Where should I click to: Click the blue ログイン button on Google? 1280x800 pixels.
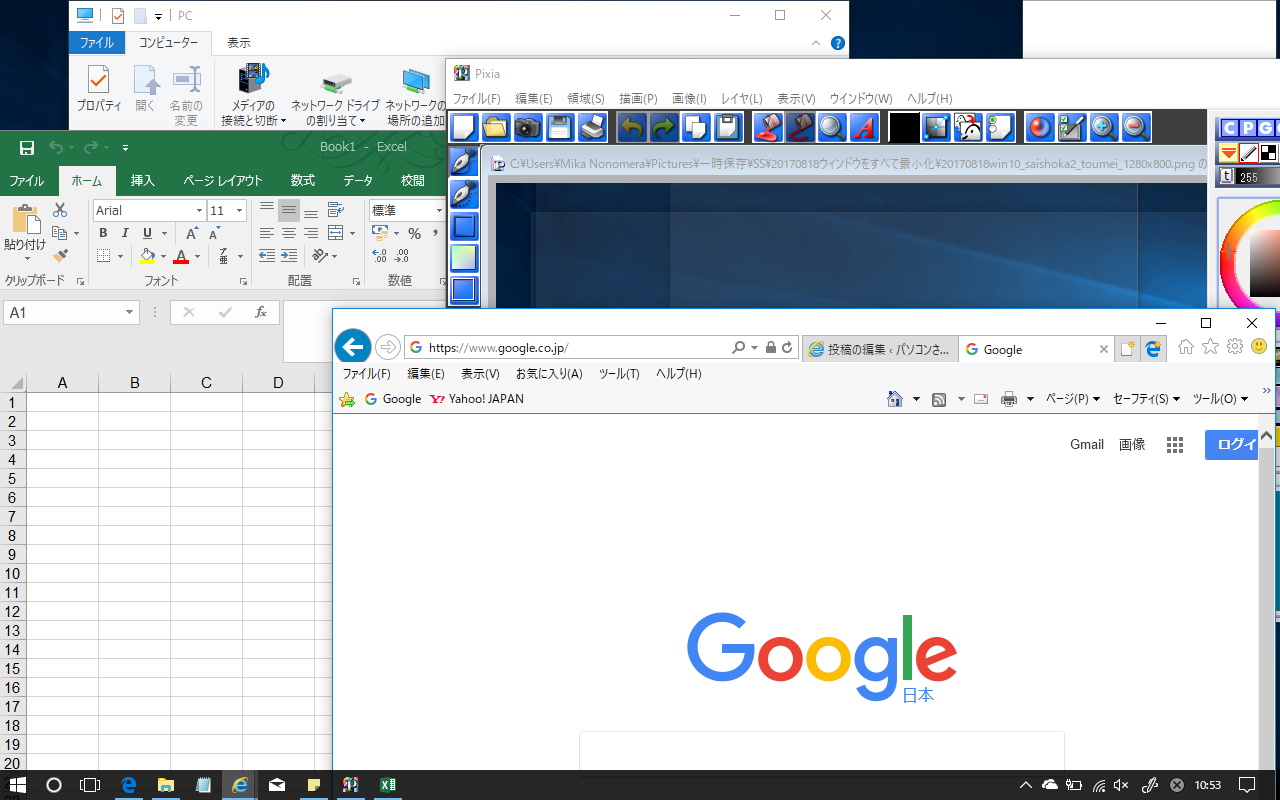click(x=1232, y=445)
